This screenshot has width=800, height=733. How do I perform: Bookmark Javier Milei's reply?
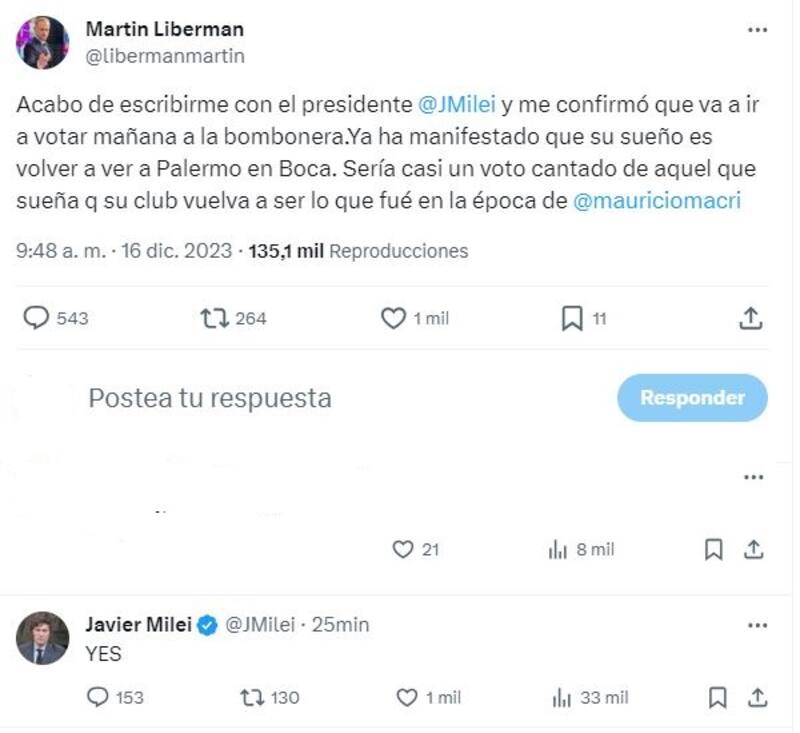click(714, 697)
